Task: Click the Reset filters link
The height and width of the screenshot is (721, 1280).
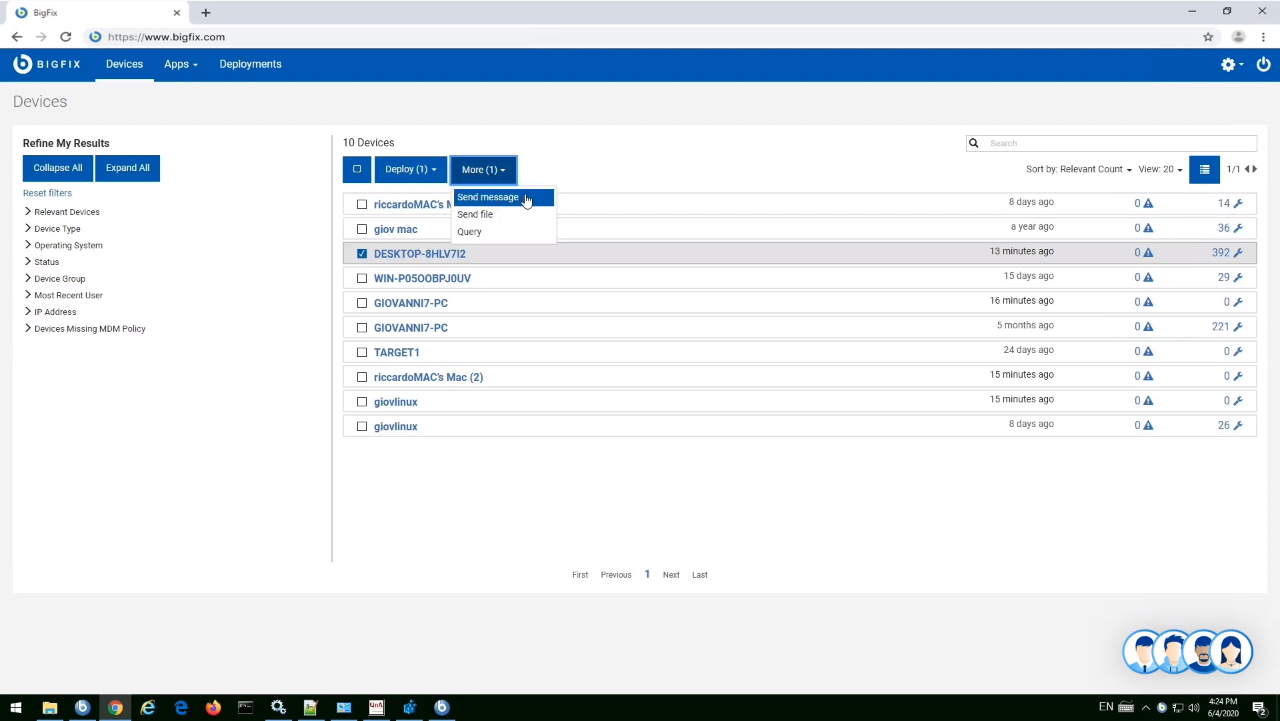Action: coord(47,192)
